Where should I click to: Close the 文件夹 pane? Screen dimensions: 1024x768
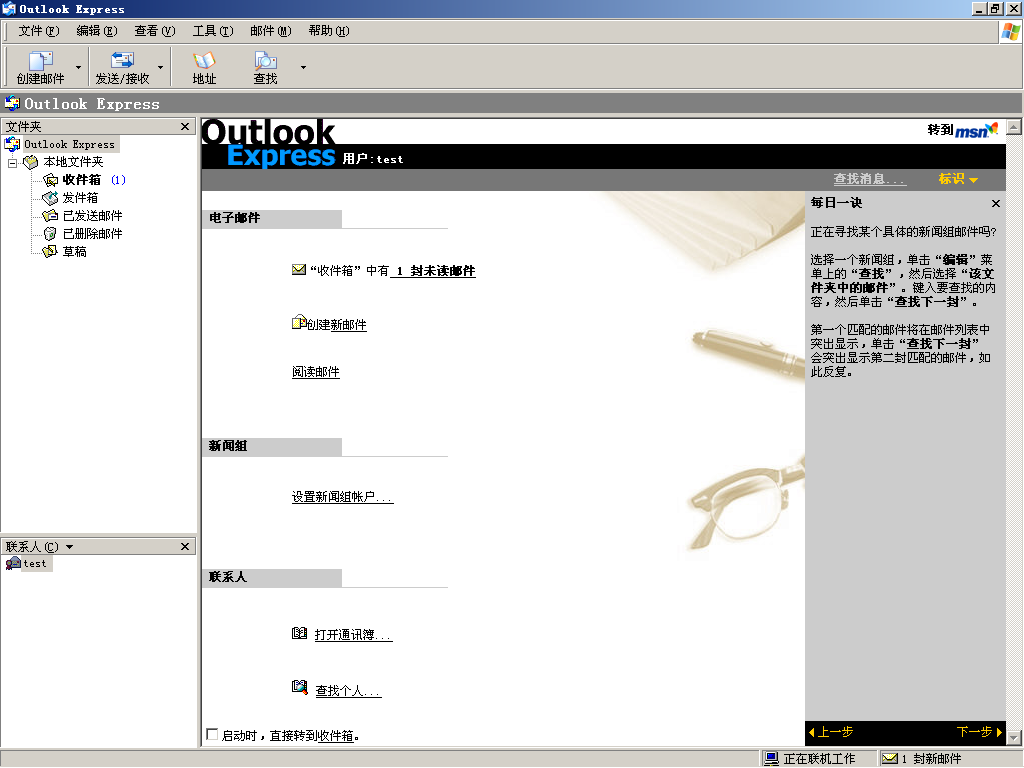tap(185, 126)
